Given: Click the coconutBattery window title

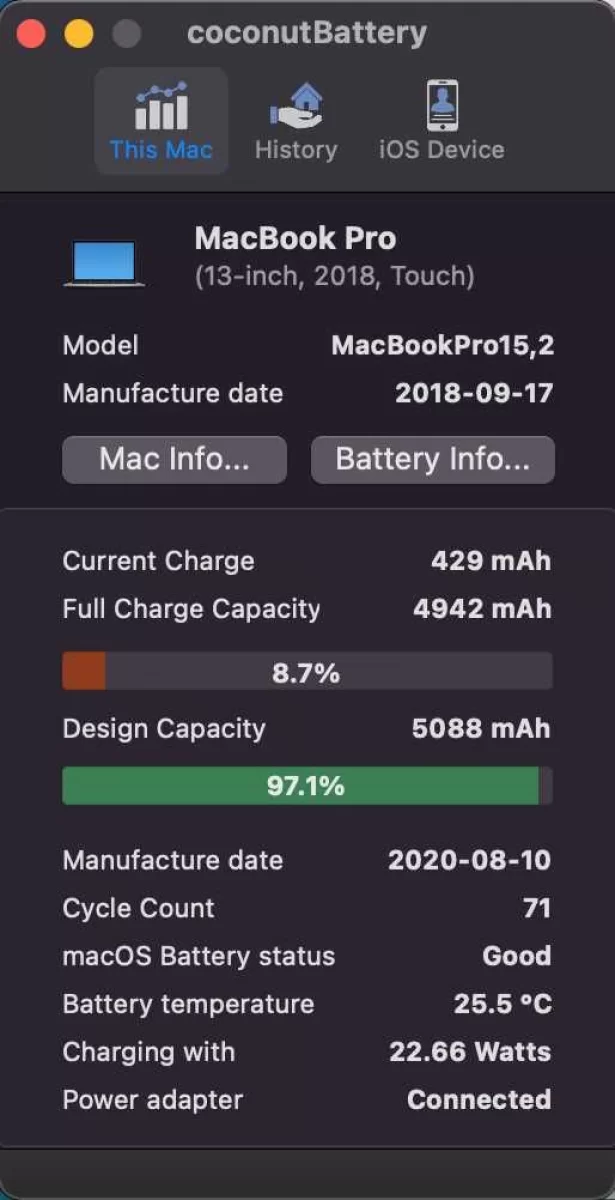Looking at the screenshot, I should (x=307, y=33).
